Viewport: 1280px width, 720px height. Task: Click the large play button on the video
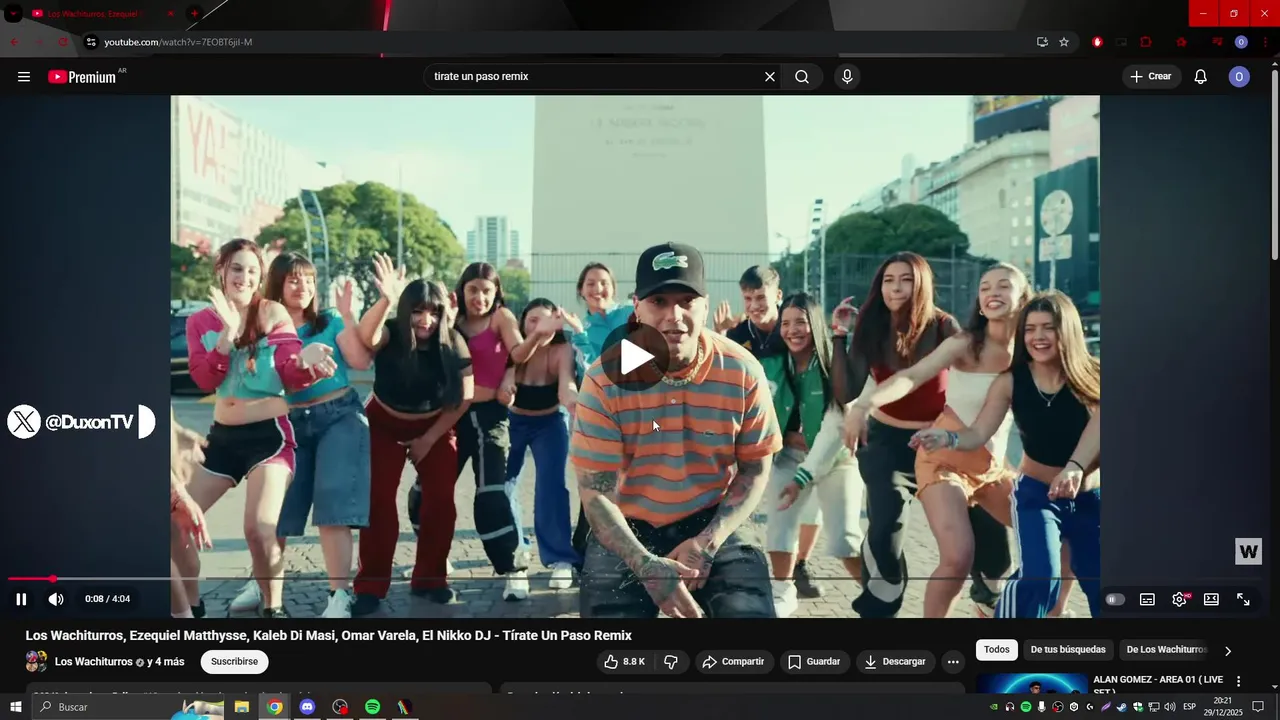point(636,357)
